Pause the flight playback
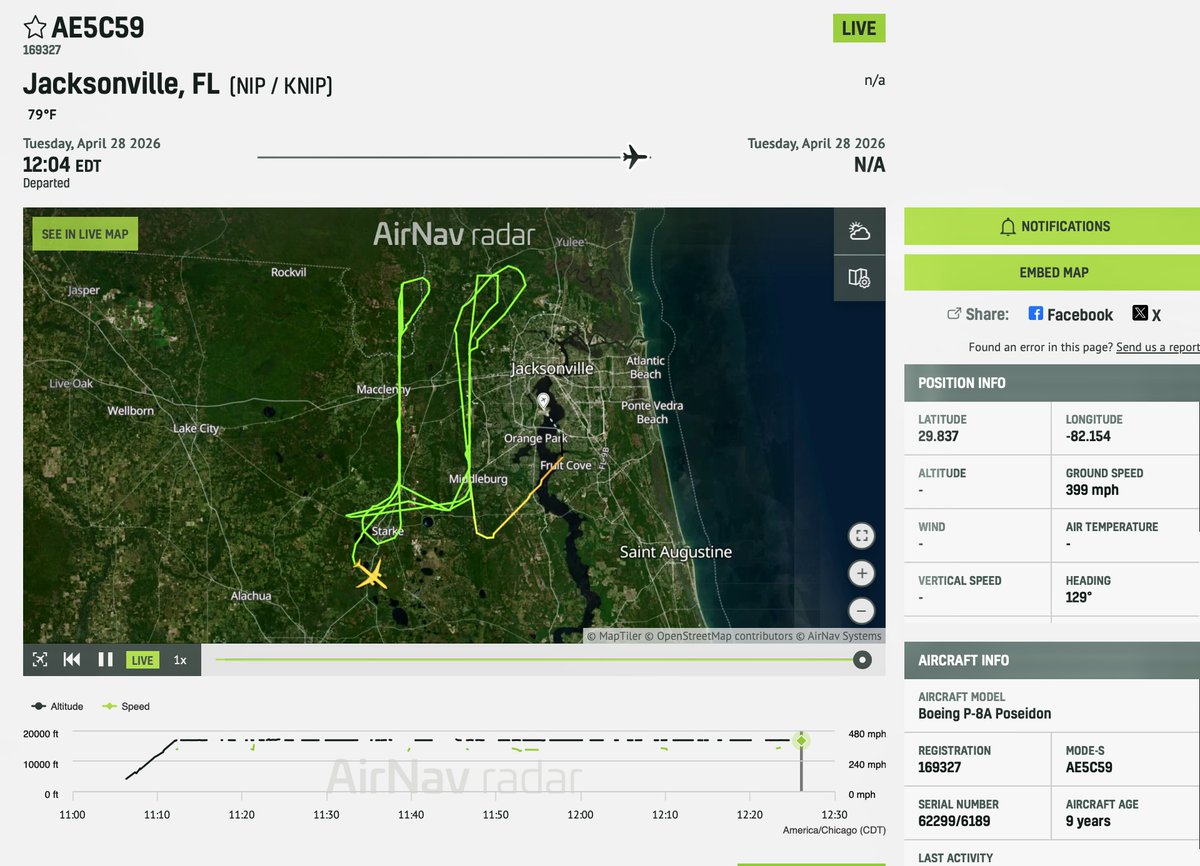 [x=105, y=660]
